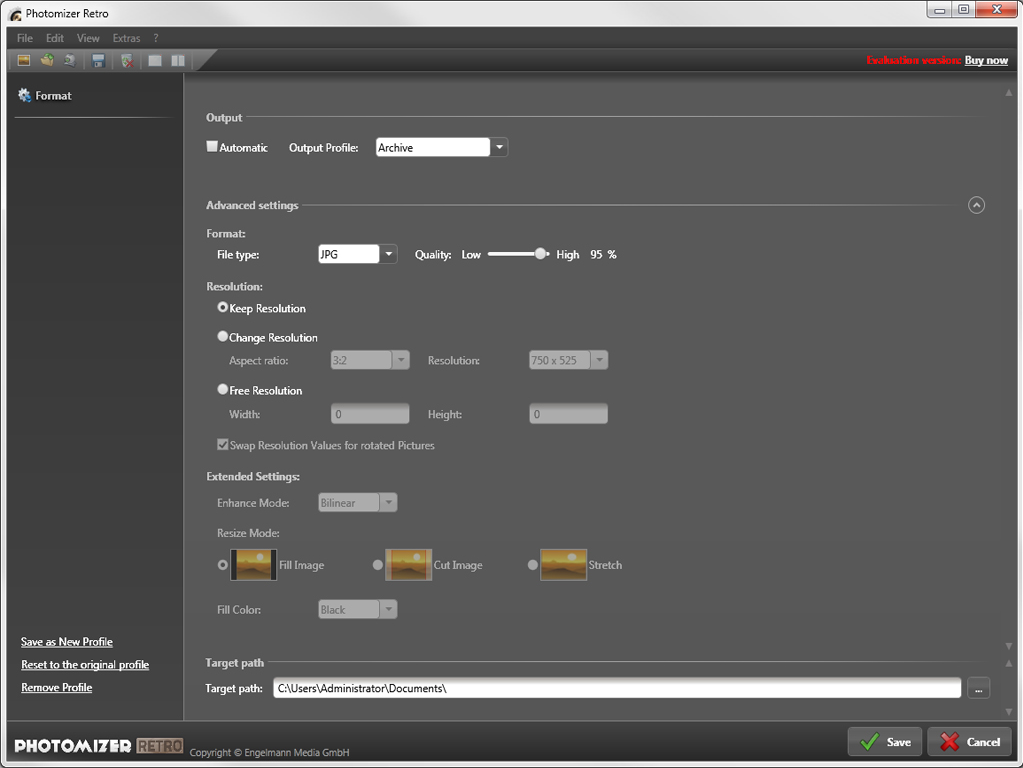Click the Quality slider handle
This screenshot has width=1023, height=768.
click(541, 254)
